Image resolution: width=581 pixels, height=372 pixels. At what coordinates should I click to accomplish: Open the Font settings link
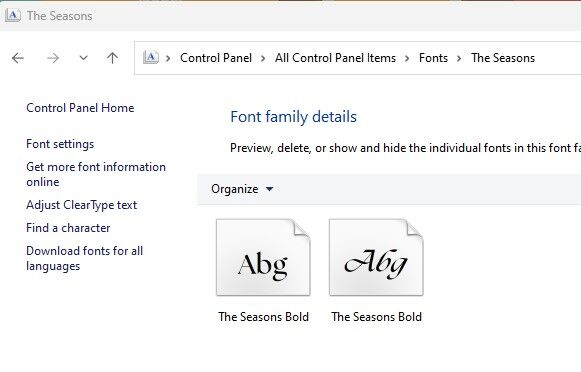(60, 144)
